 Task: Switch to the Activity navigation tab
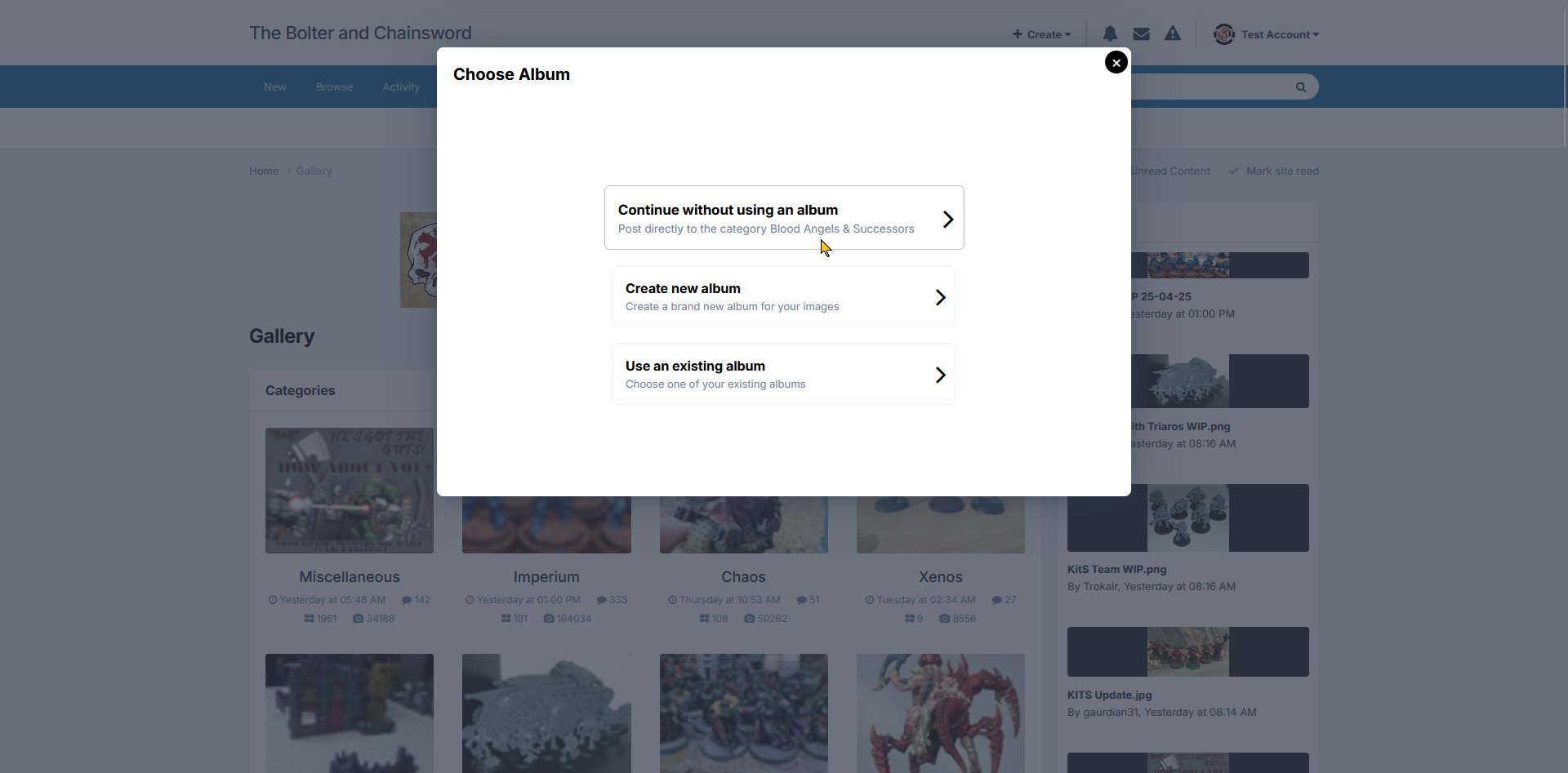point(401,87)
